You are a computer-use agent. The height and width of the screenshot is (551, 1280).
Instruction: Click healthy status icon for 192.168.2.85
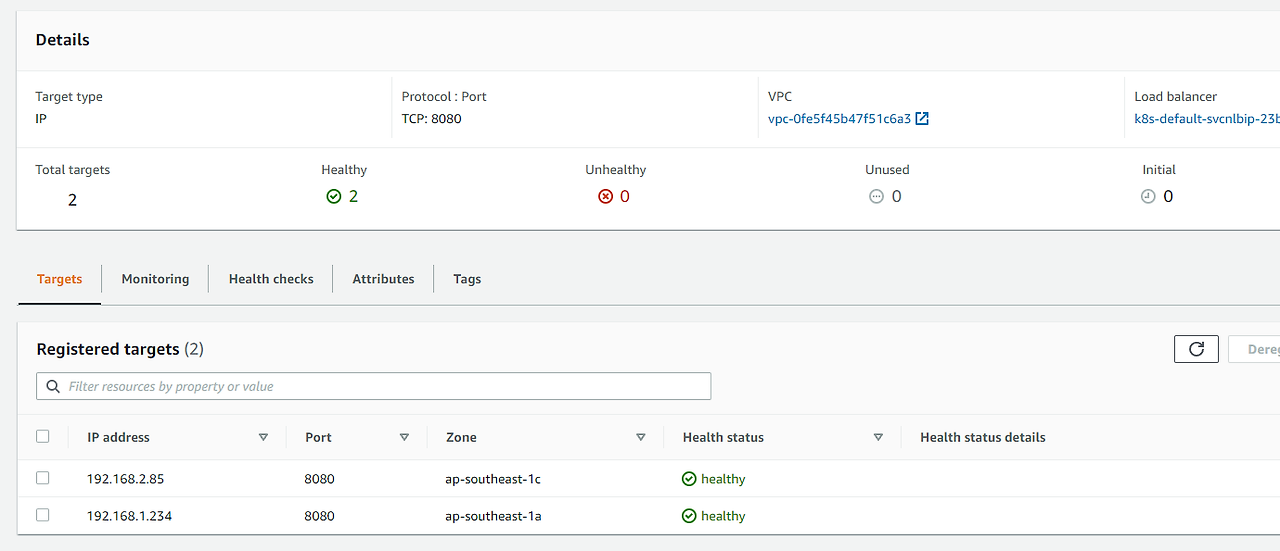[689, 479]
